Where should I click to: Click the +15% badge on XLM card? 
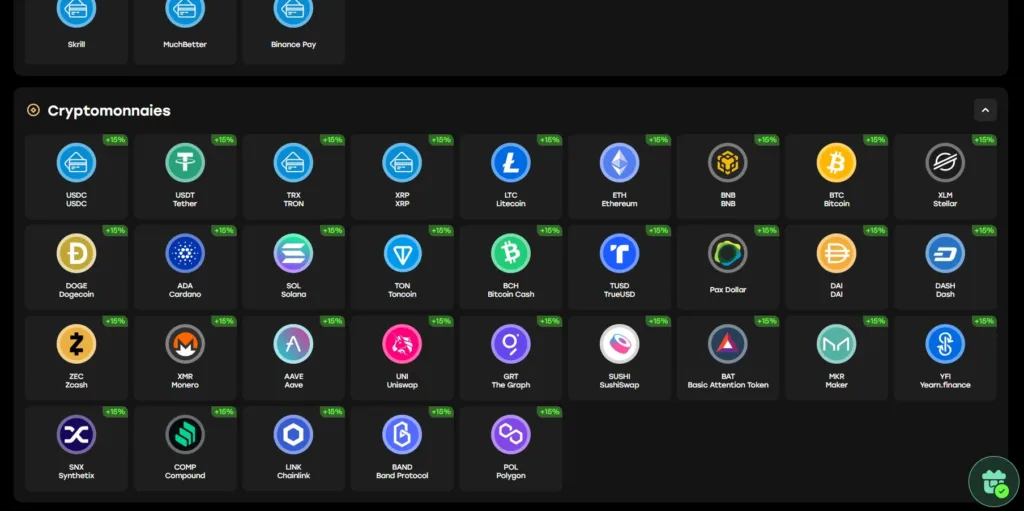coord(984,140)
